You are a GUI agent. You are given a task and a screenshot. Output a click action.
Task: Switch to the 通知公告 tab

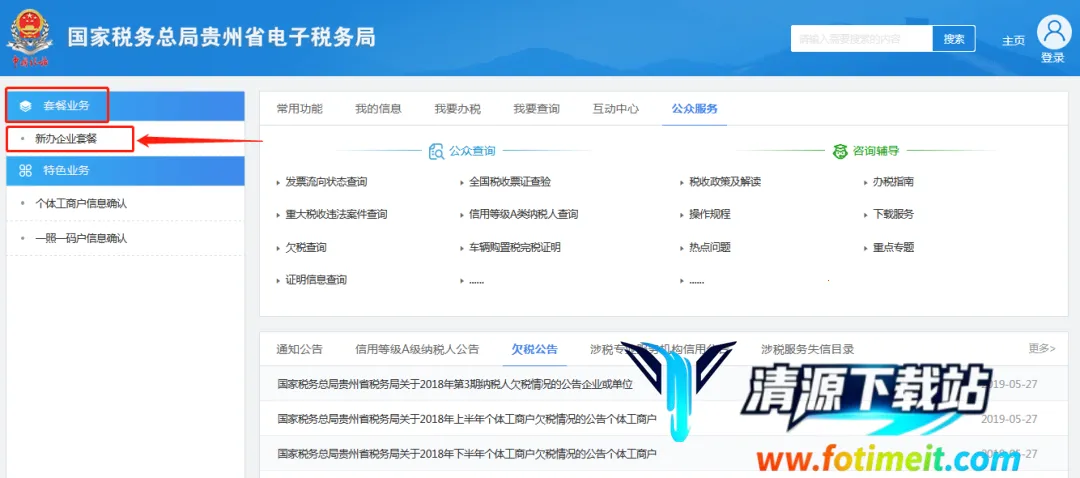click(300, 349)
